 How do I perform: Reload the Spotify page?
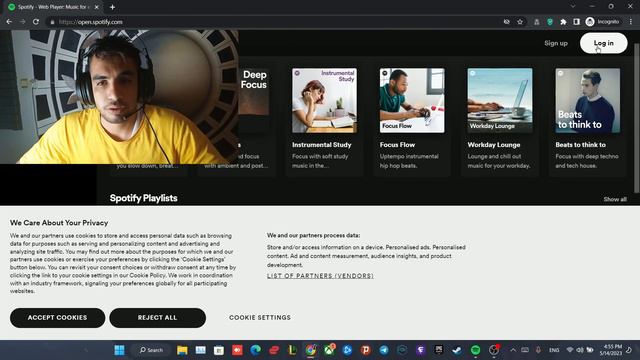coord(36,22)
